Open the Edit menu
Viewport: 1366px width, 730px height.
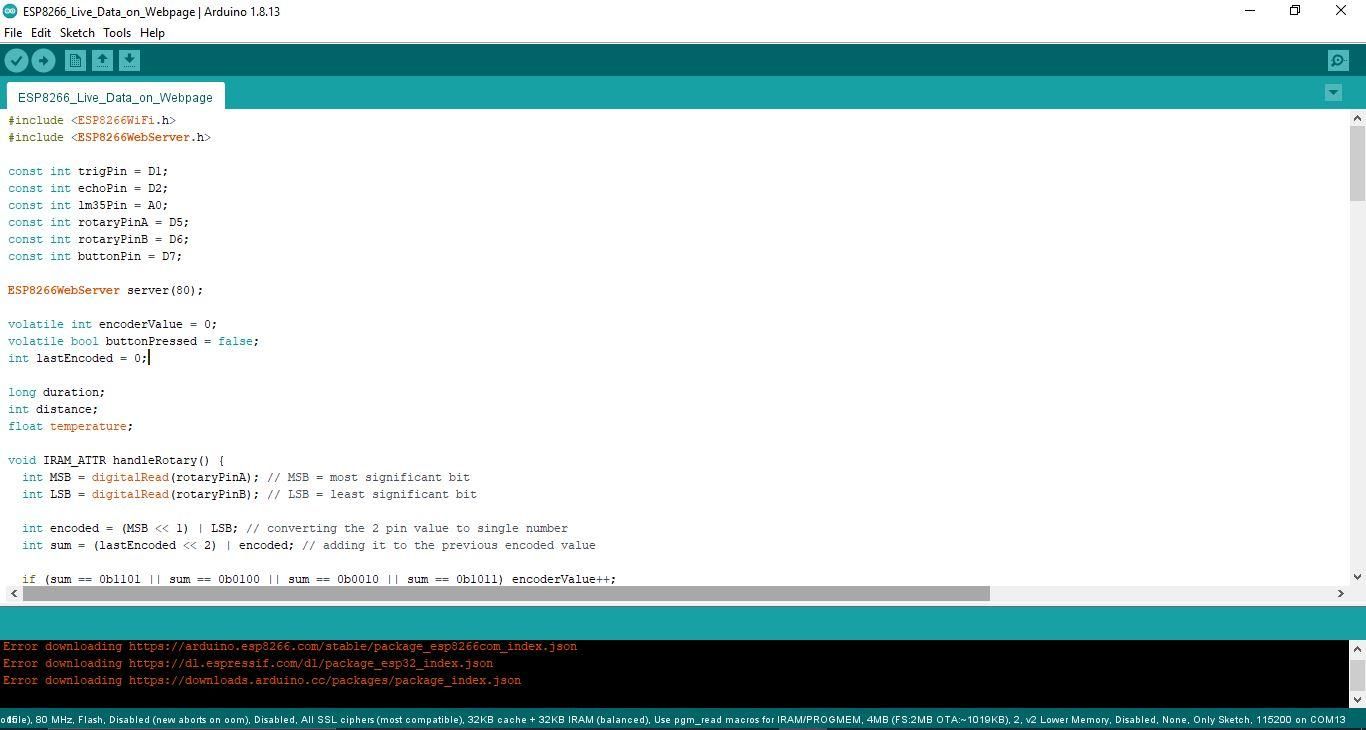tap(41, 33)
